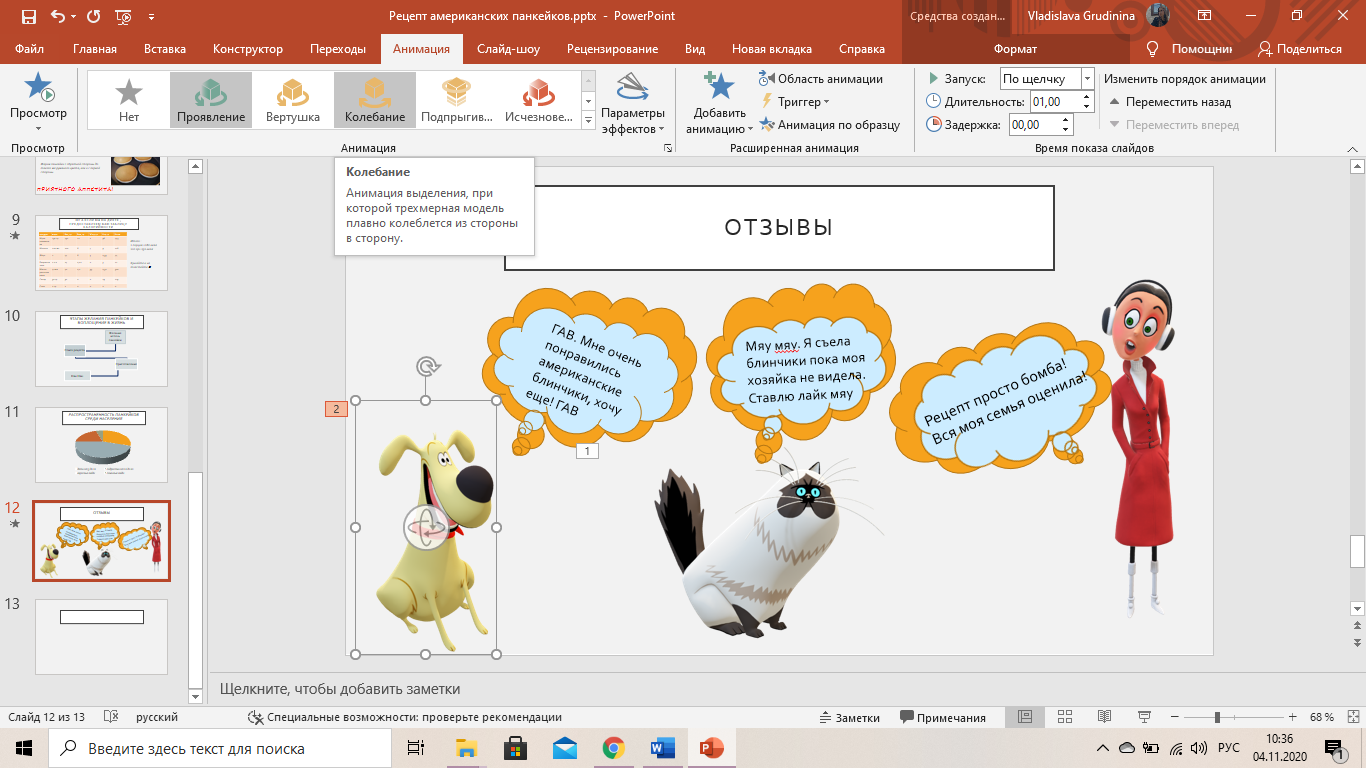Select the 'Исчезновение' animation effect
The image size is (1366, 768).
[x=539, y=100]
